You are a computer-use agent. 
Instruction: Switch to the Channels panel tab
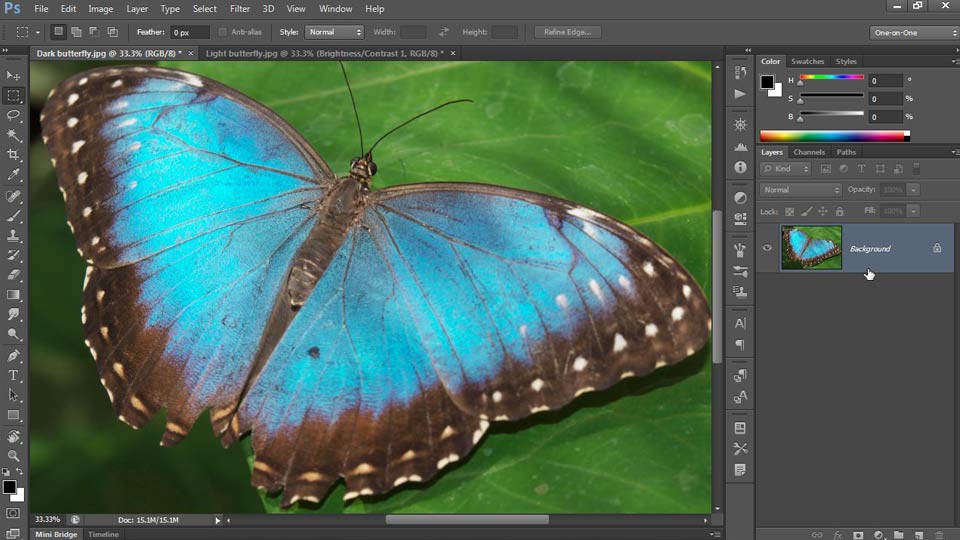pyautogui.click(x=809, y=152)
